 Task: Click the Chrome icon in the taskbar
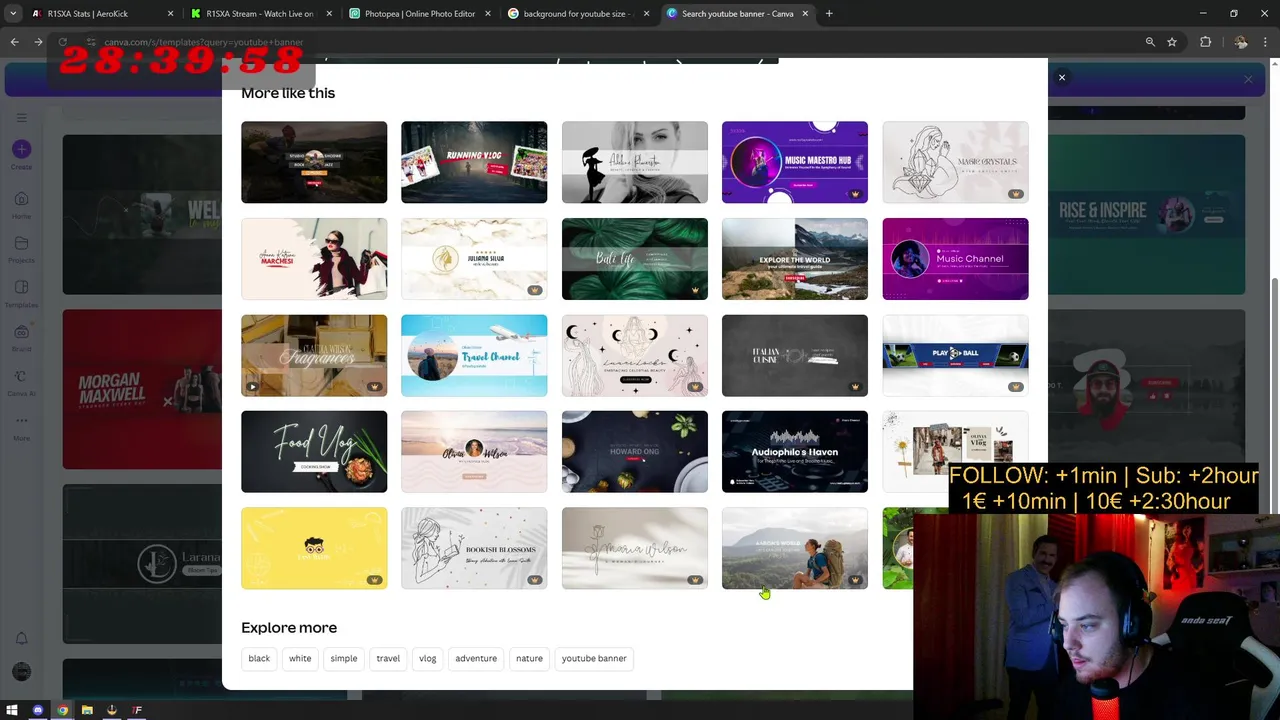point(63,710)
